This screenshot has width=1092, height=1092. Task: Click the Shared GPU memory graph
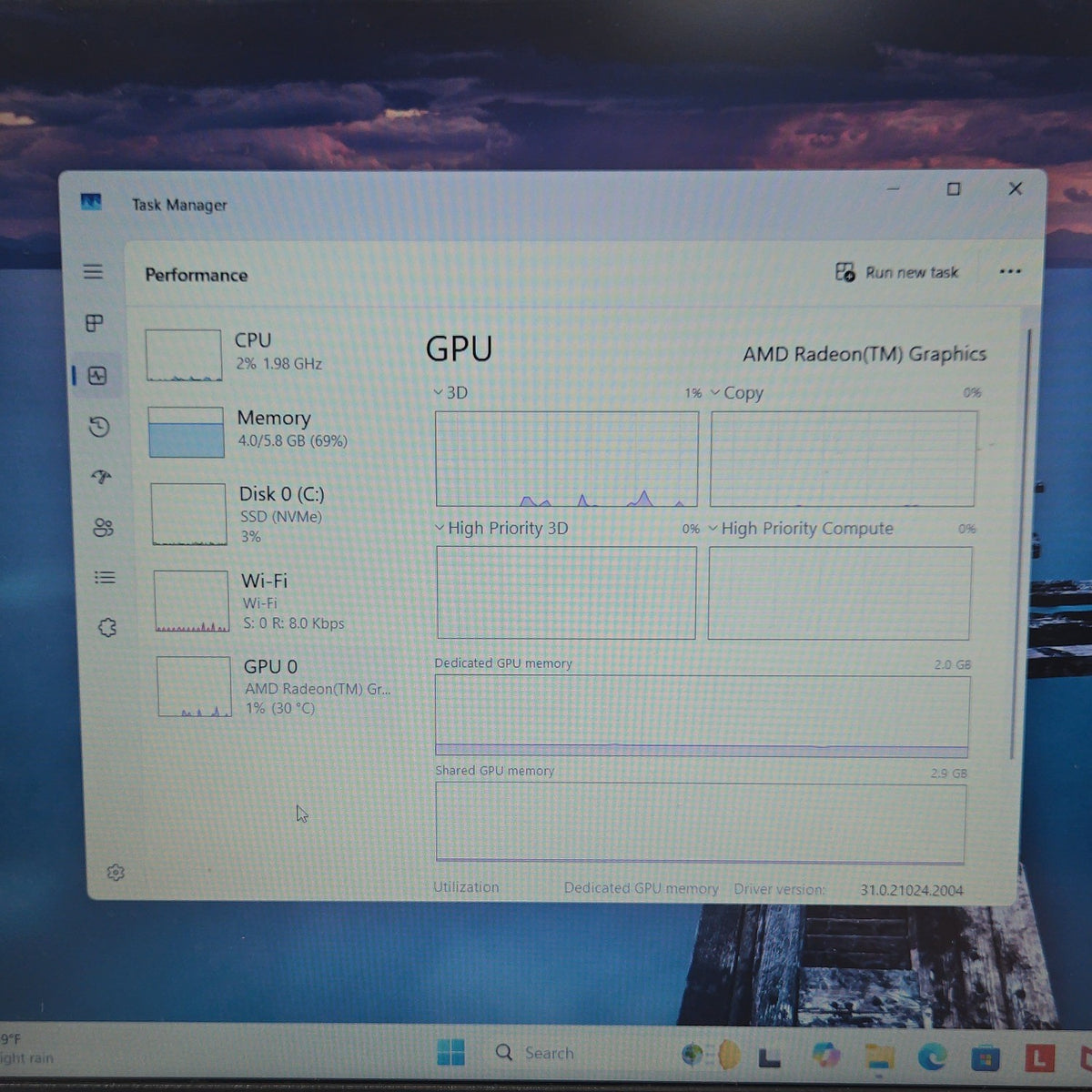pyautogui.click(x=701, y=823)
